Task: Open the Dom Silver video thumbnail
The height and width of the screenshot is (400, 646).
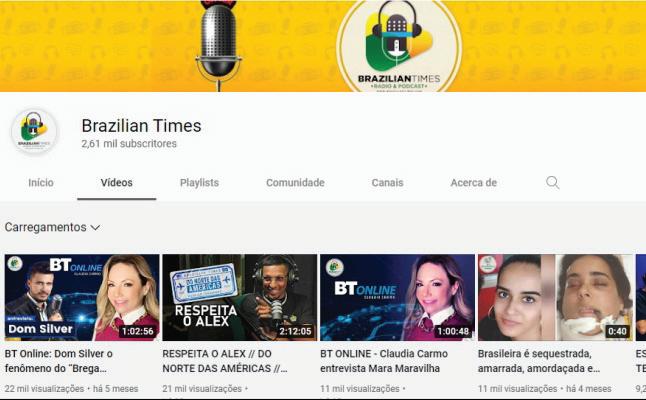Action: tap(82, 297)
